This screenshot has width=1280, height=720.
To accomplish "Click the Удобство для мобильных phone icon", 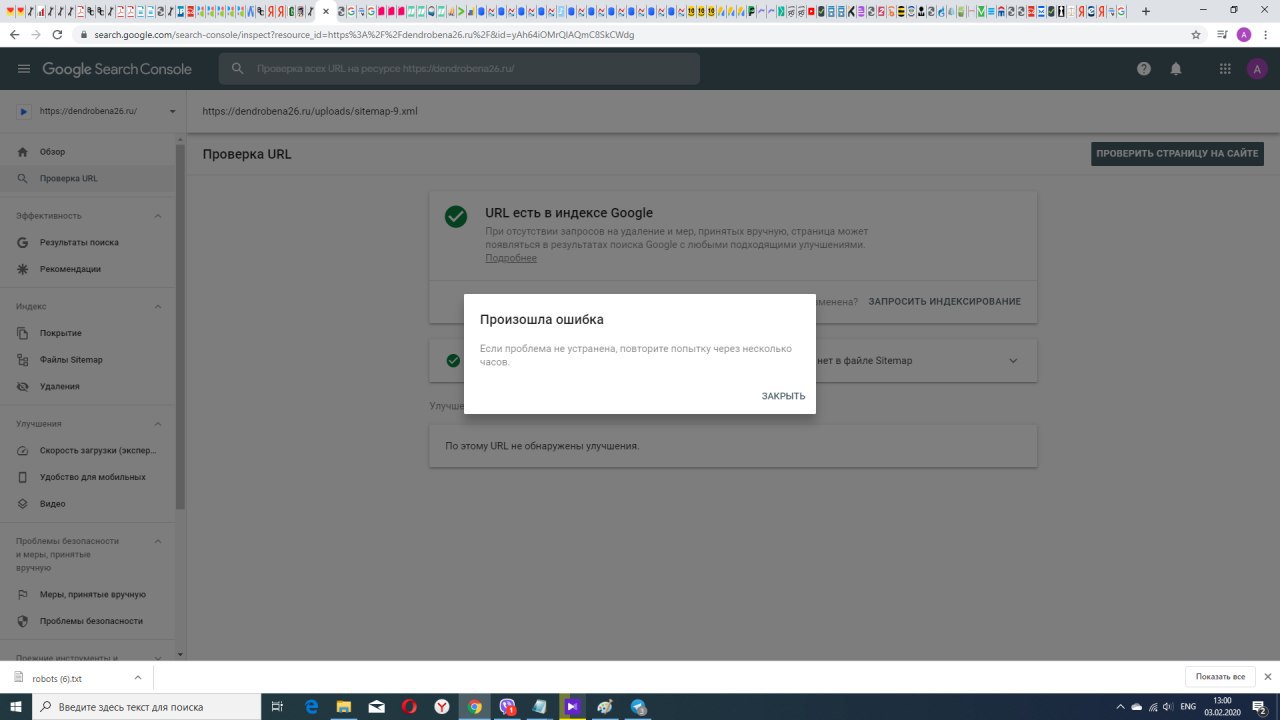I will click(22, 478).
